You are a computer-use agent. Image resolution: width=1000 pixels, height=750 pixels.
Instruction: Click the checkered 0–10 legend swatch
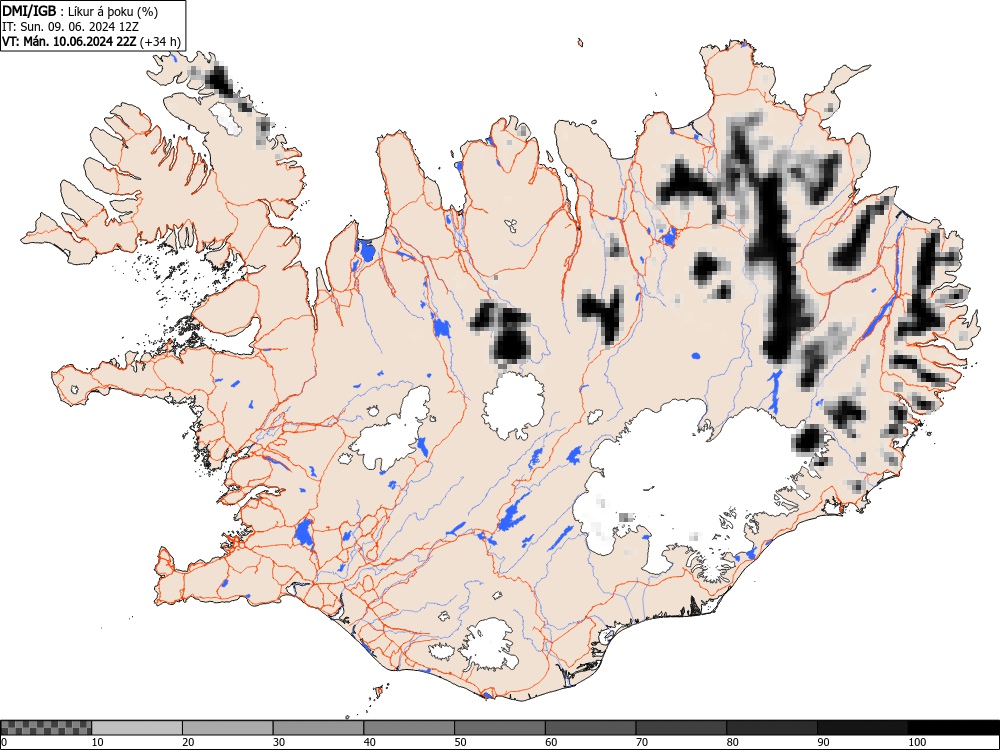tap(47, 728)
